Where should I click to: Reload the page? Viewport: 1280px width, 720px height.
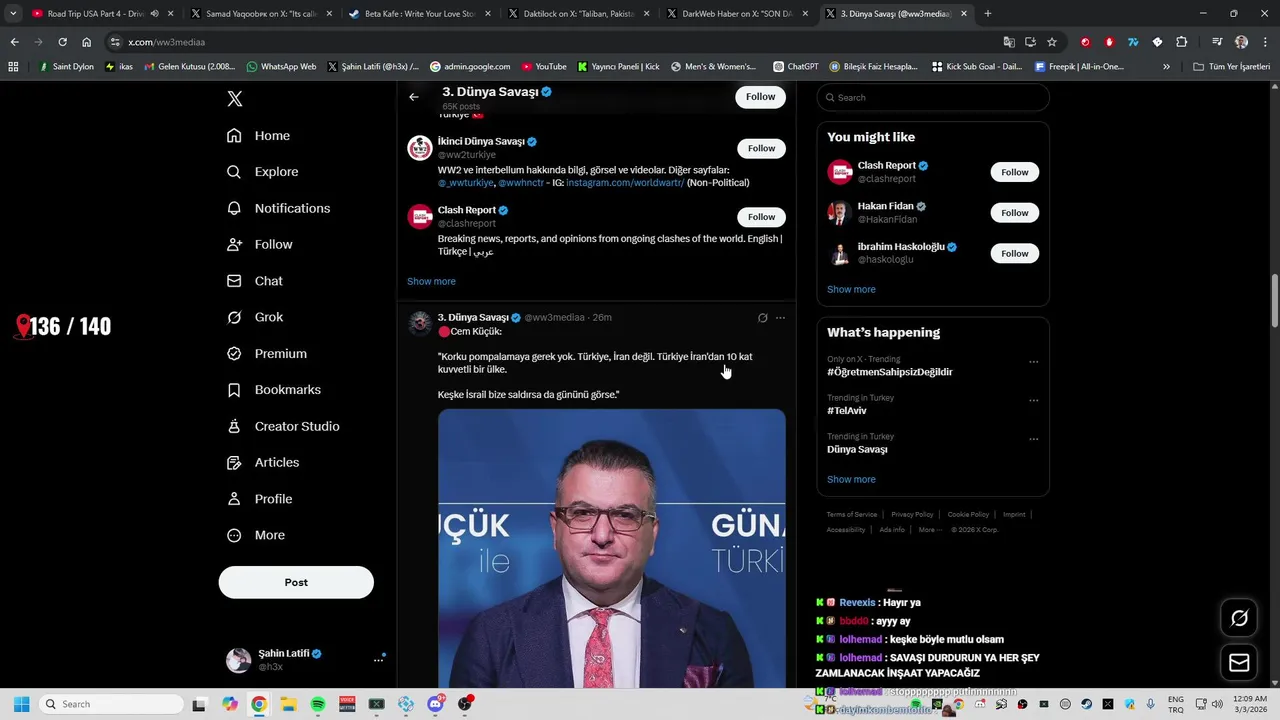(62, 42)
